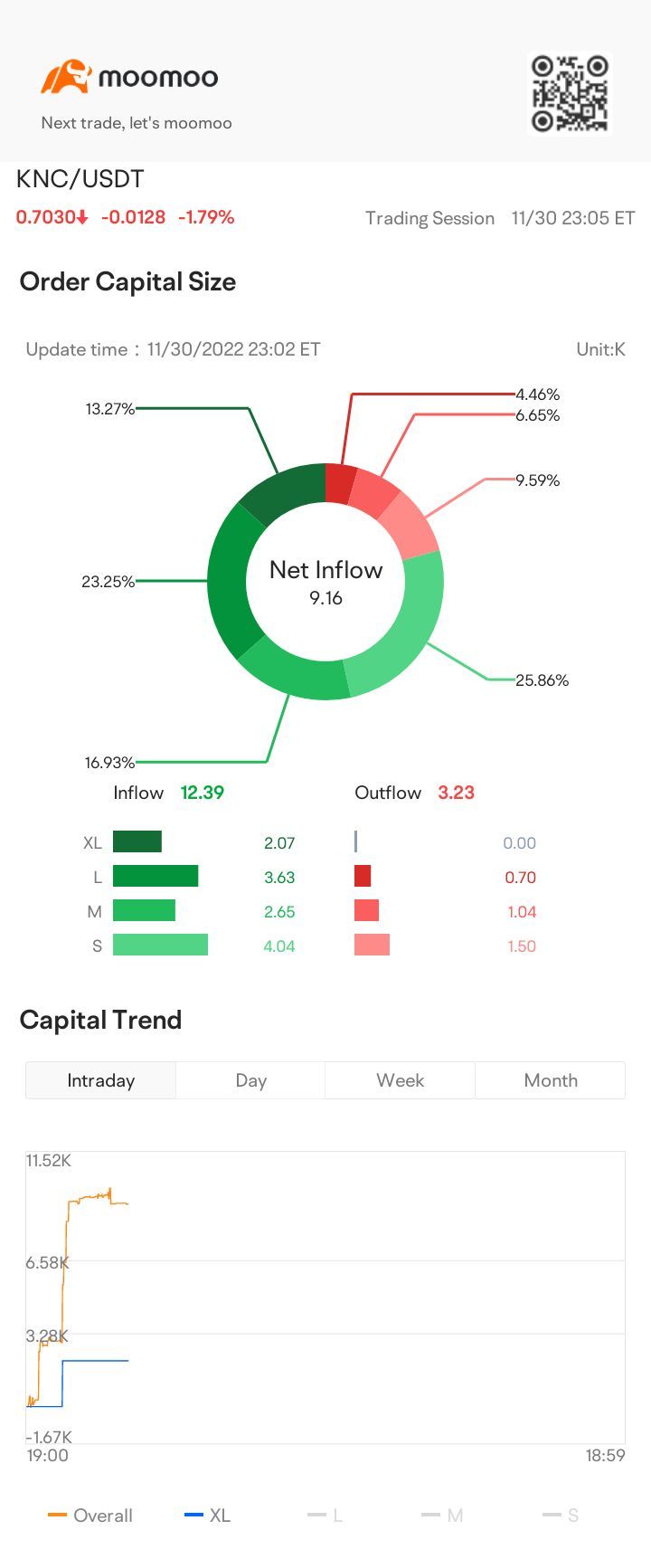Enable the L legend series

coord(325,1516)
